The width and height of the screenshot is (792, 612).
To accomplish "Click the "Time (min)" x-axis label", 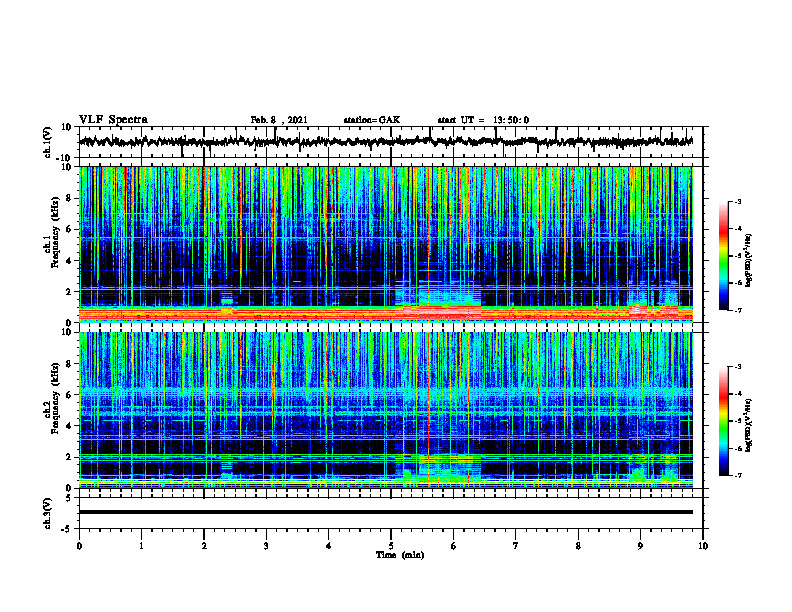I will 400,555.
